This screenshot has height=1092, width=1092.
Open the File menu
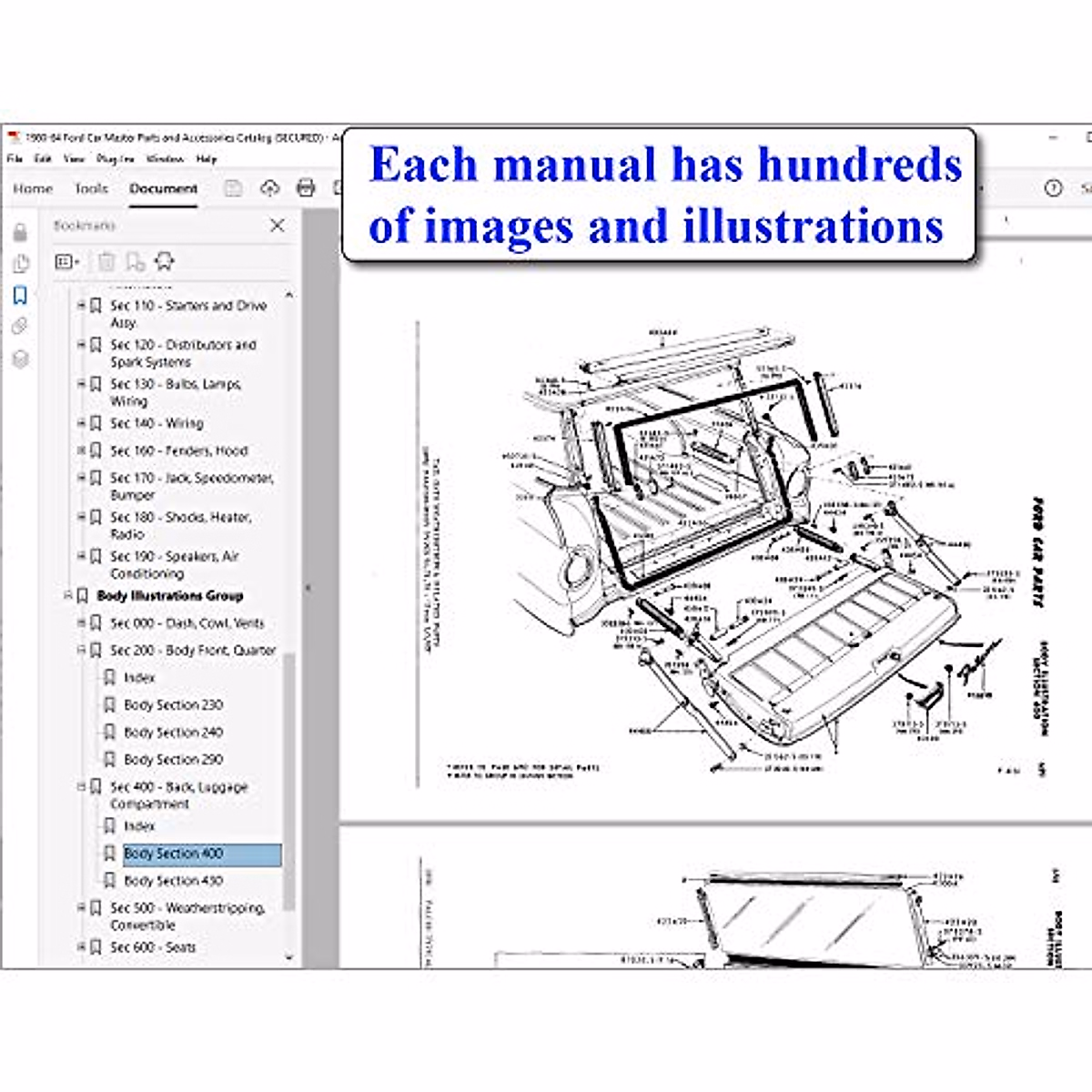(x=15, y=158)
